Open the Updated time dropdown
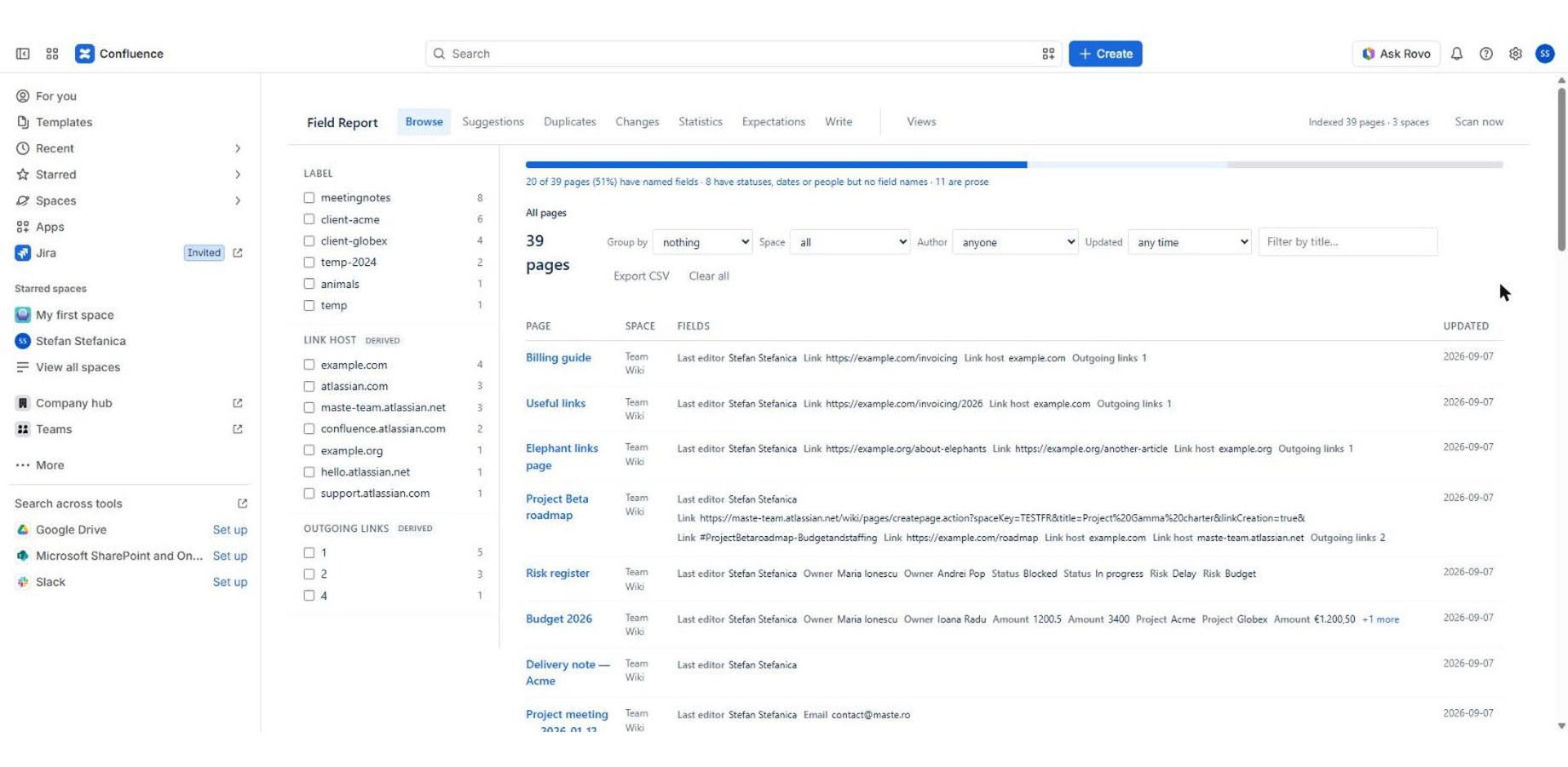This screenshot has width=1568, height=767. pyautogui.click(x=1189, y=242)
